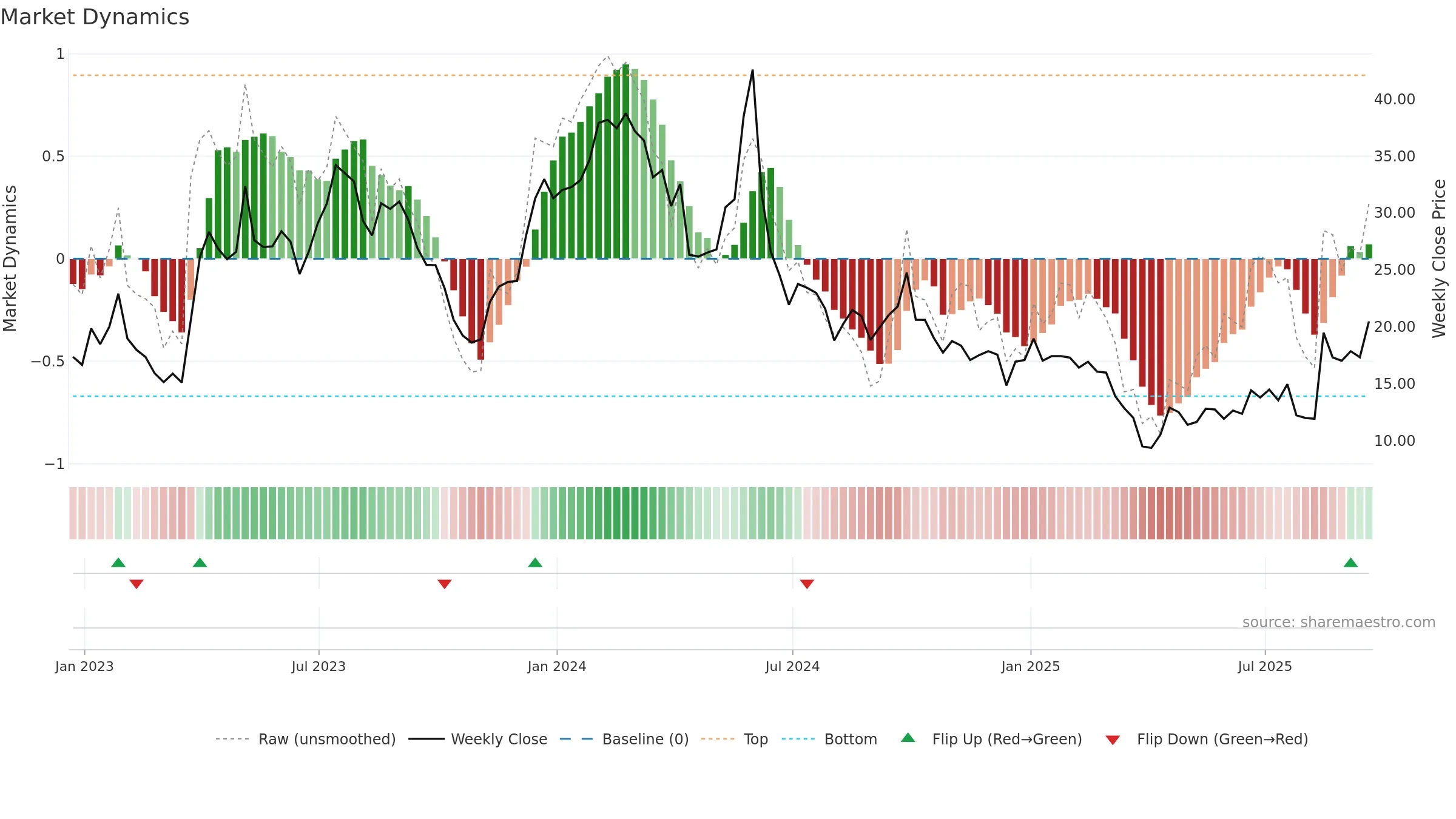This screenshot has width=1456, height=819.
Task: Click the Market Dynamics chart title
Action: click(95, 17)
